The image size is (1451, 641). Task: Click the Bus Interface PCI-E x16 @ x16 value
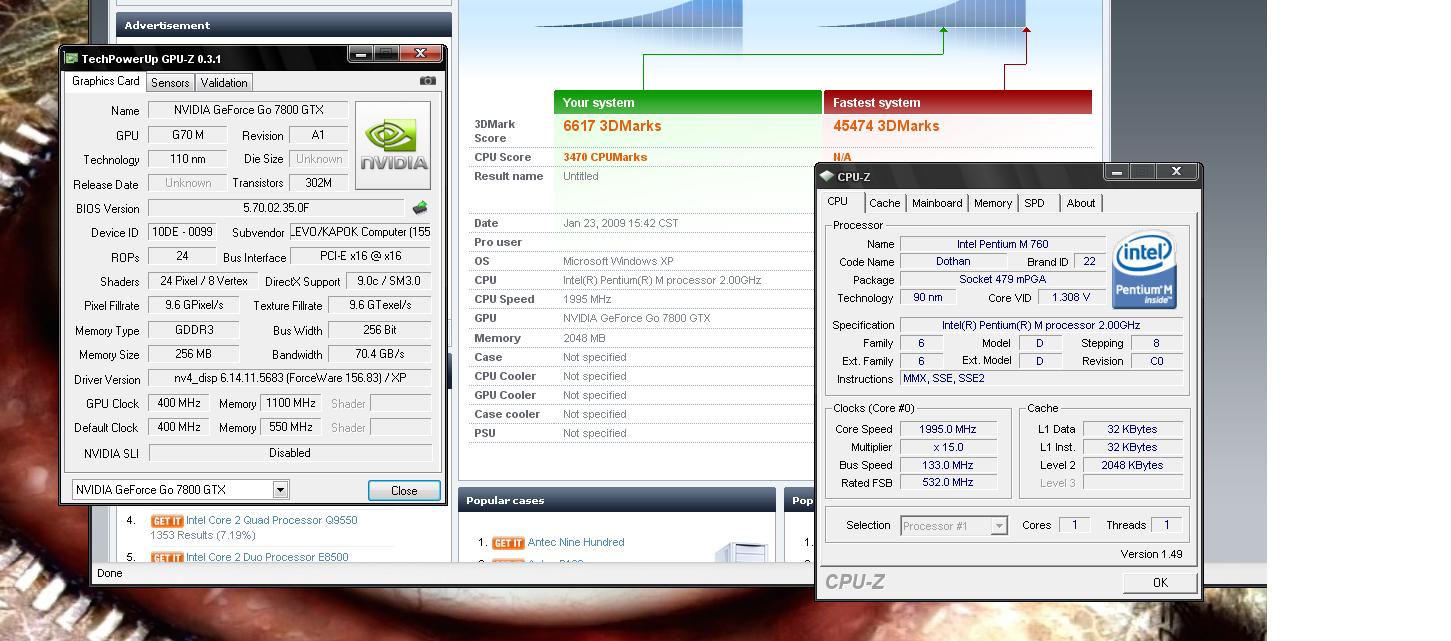pos(361,256)
